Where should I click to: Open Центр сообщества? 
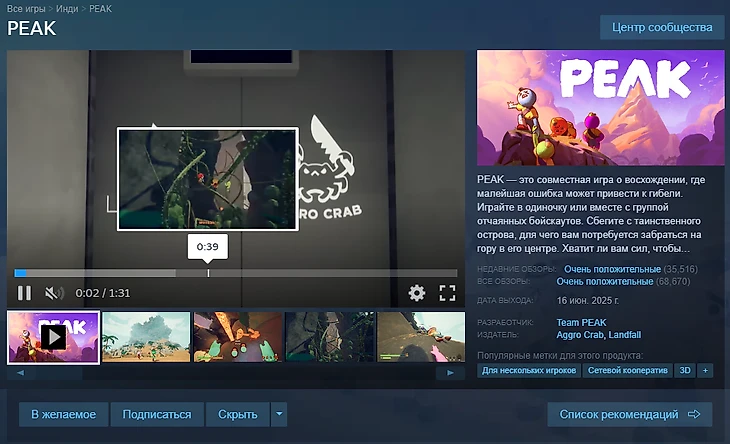tap(662, 27)
